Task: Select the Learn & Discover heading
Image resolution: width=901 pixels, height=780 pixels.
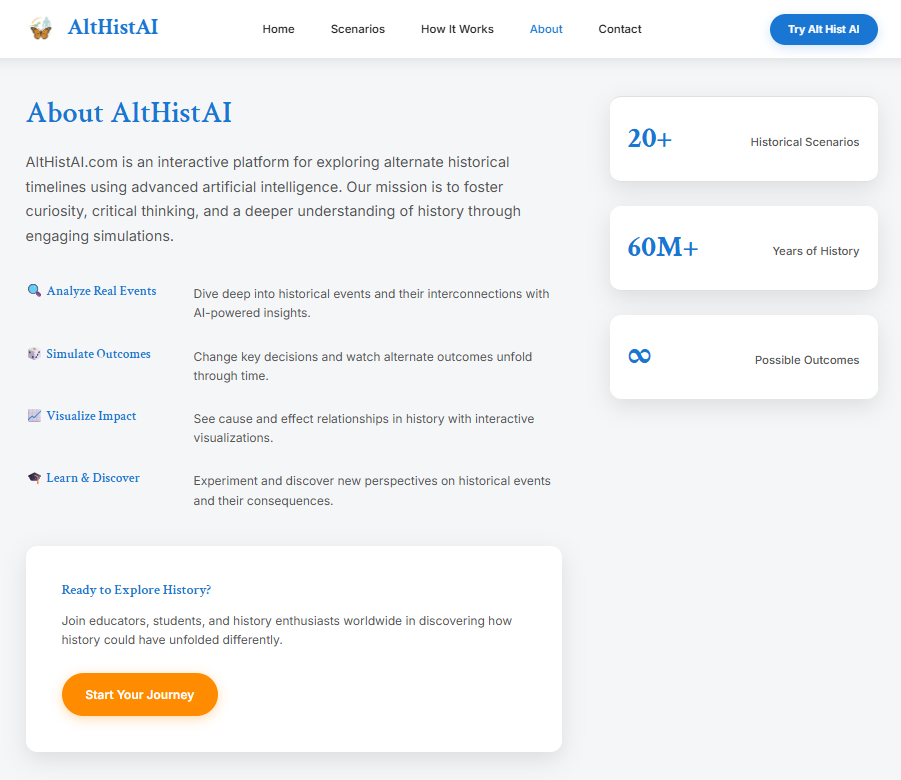Action: (93, 478)
